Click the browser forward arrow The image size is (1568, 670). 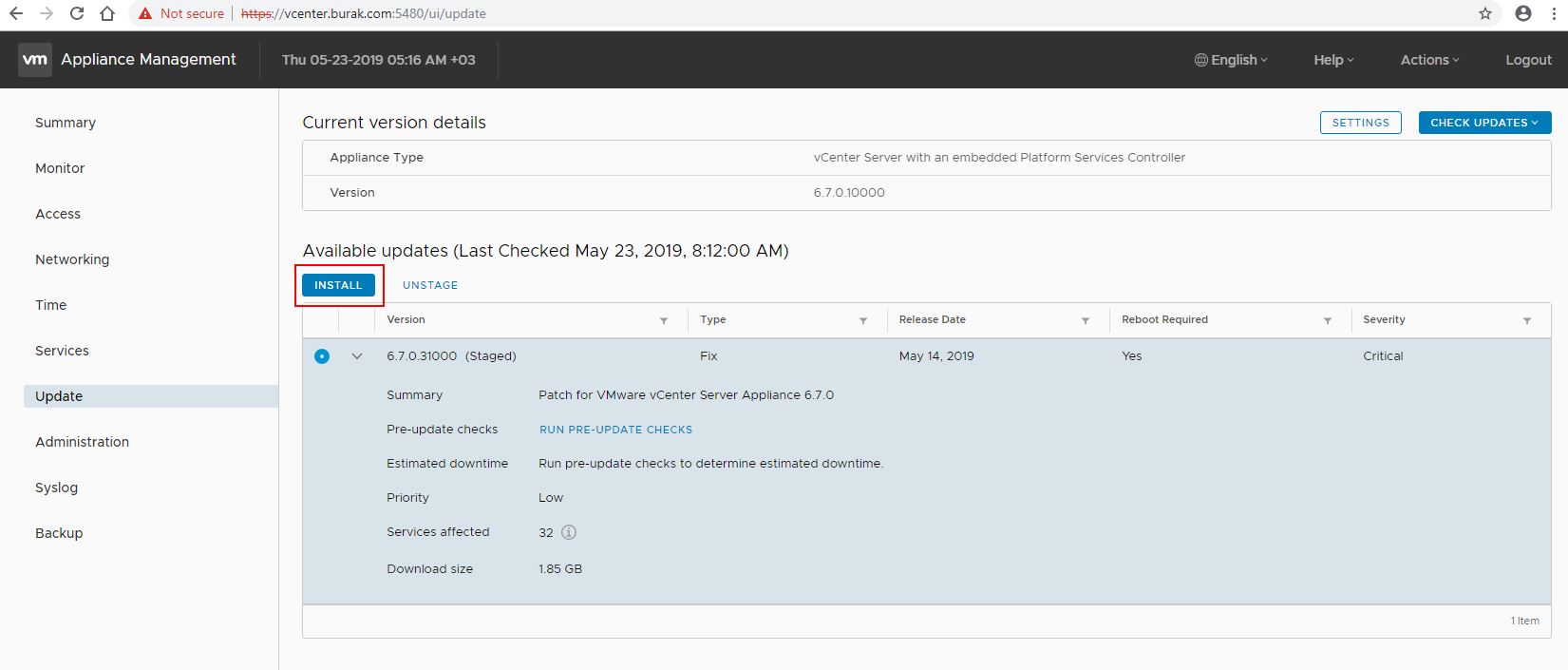(x=47, y=13)
